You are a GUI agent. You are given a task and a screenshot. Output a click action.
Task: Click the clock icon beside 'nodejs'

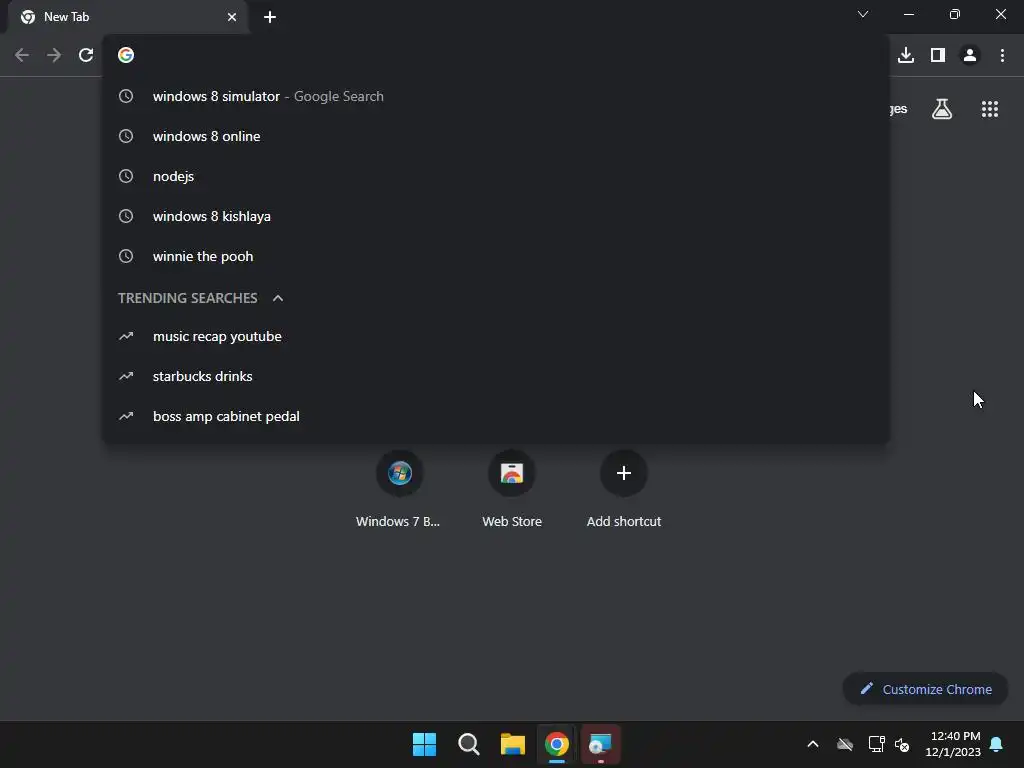click(x=126, y=176)
